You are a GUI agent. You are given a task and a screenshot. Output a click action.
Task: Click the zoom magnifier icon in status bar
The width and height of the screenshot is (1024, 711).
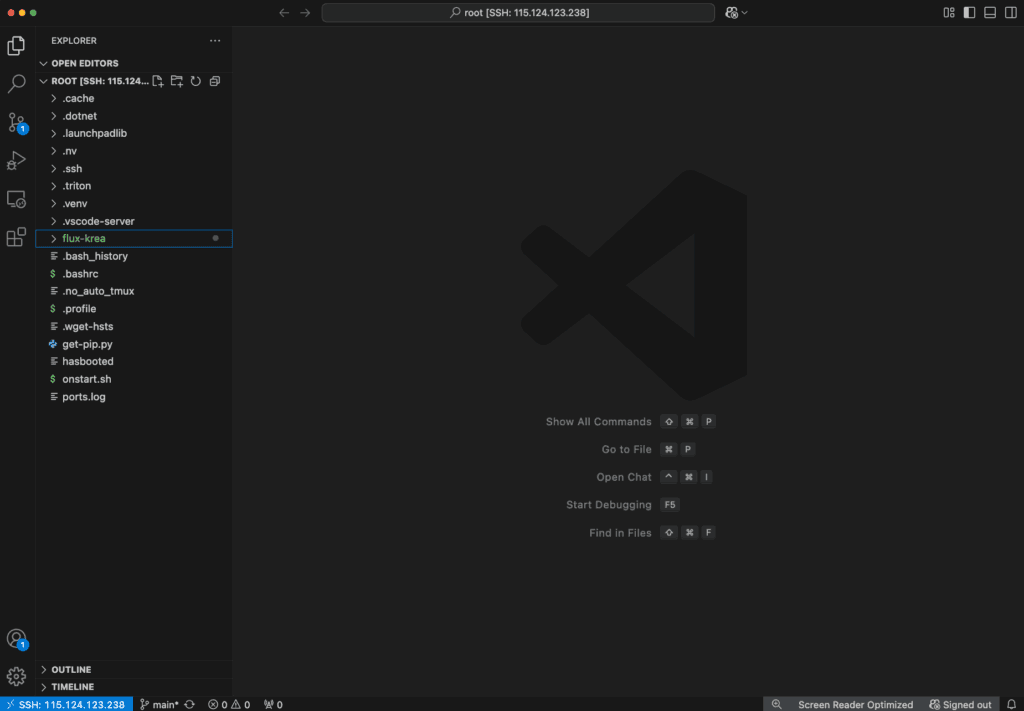coord(776,704)
